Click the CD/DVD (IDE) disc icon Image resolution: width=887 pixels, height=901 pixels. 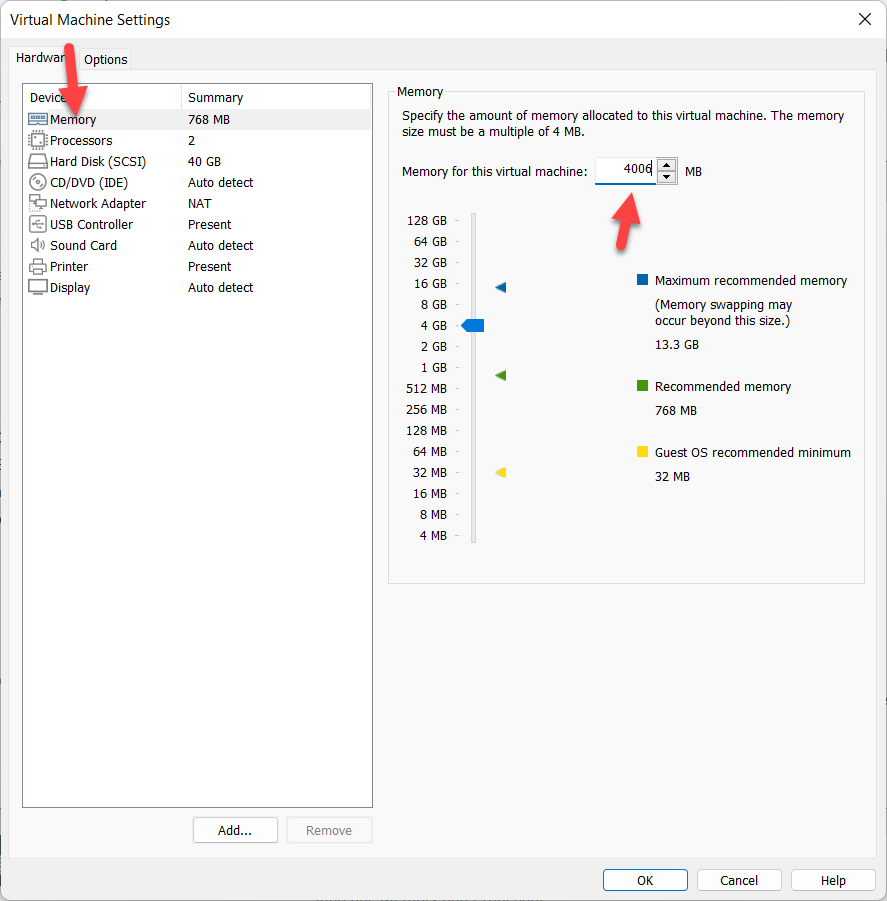(38, 183)
